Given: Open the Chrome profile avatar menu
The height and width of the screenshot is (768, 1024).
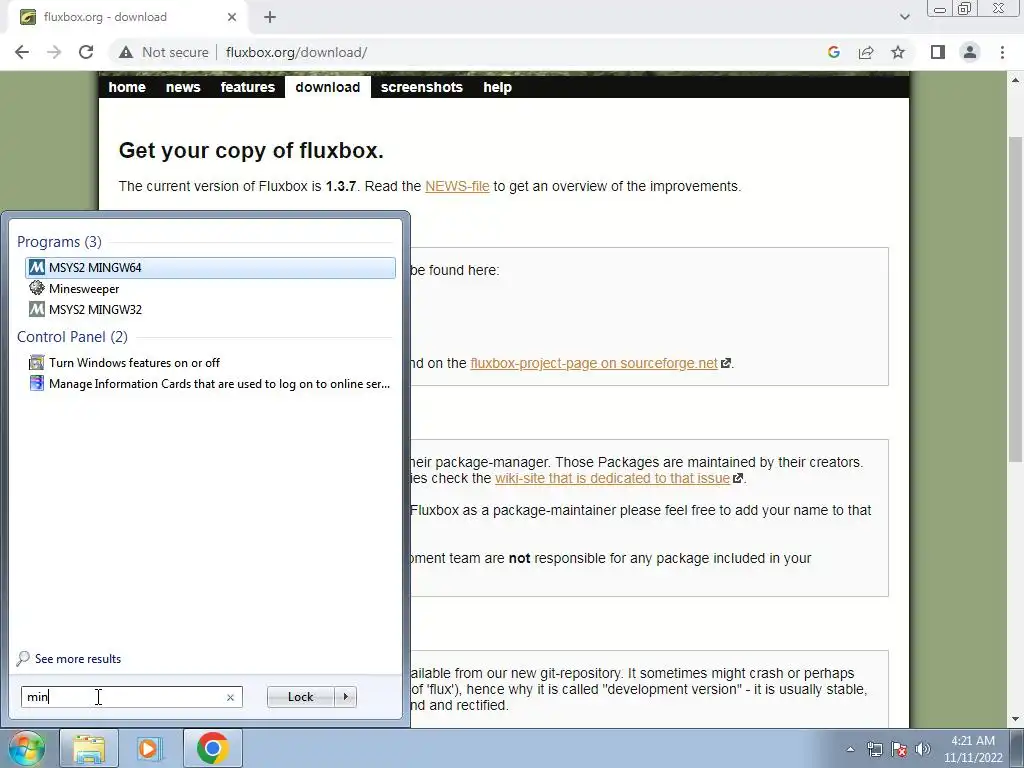Looking at the screenshot, I should click(x=970, y=52).
